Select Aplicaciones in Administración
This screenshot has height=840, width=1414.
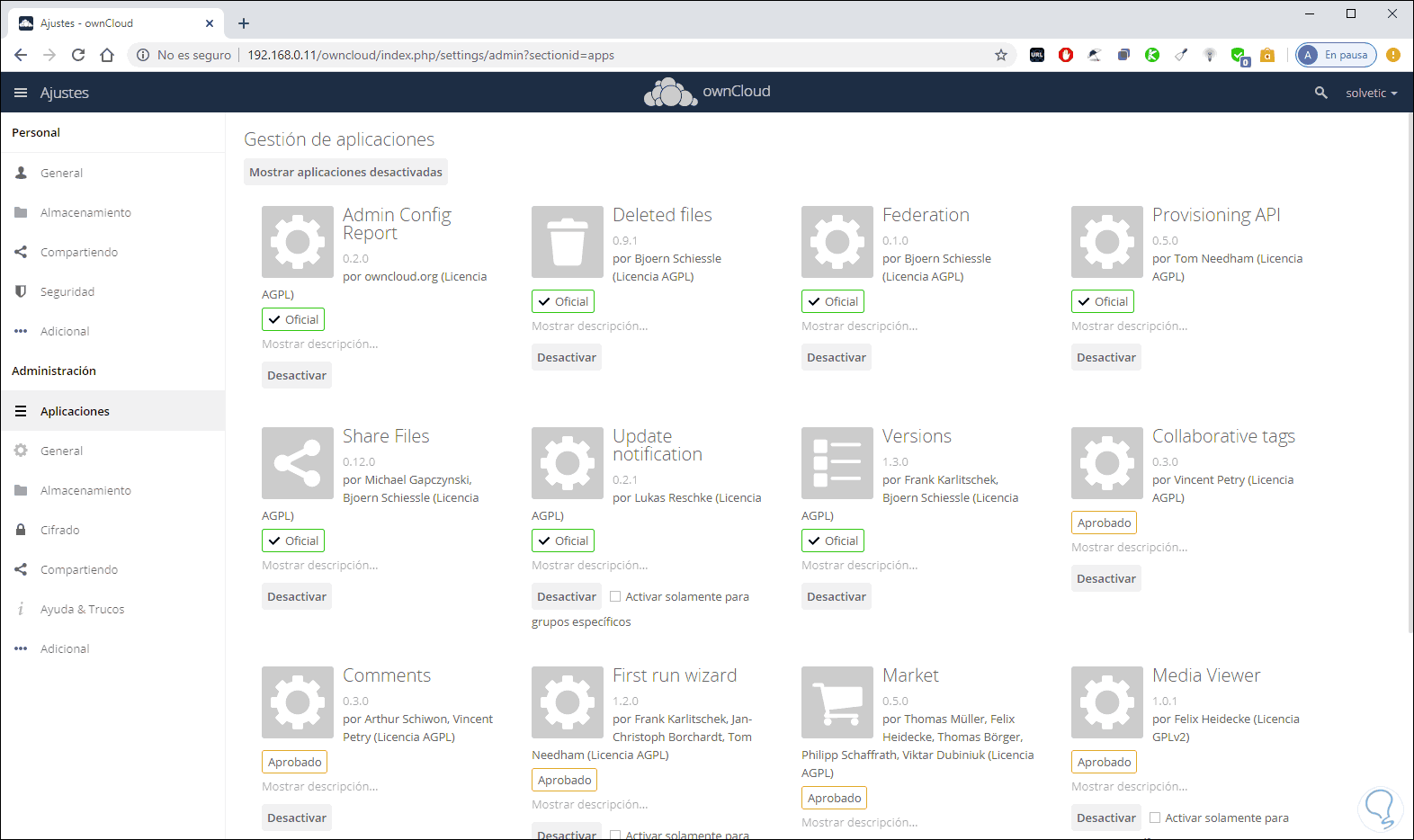(x=112, y=411)
